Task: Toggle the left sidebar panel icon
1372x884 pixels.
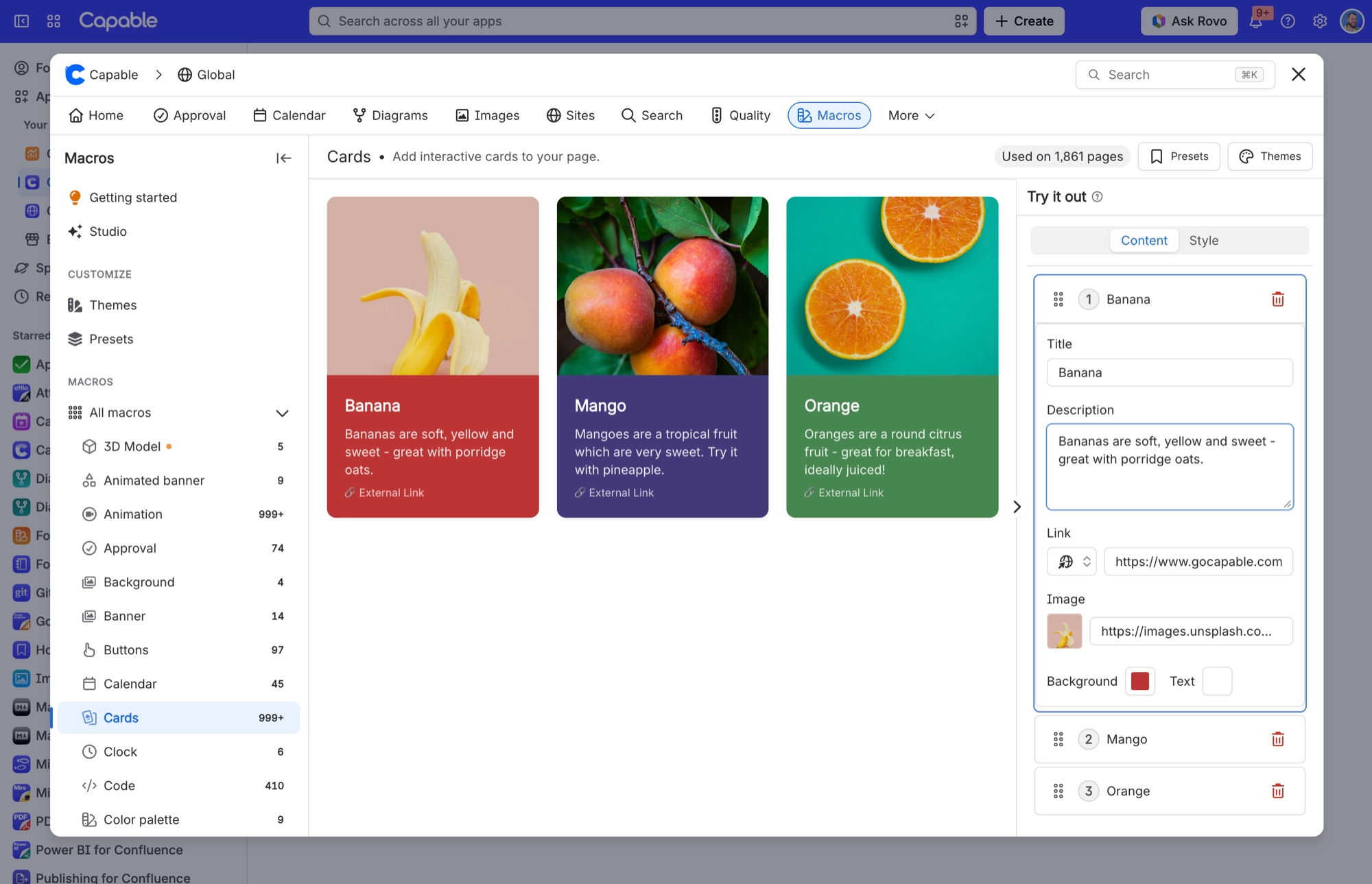Action: (x=22, y=21)
